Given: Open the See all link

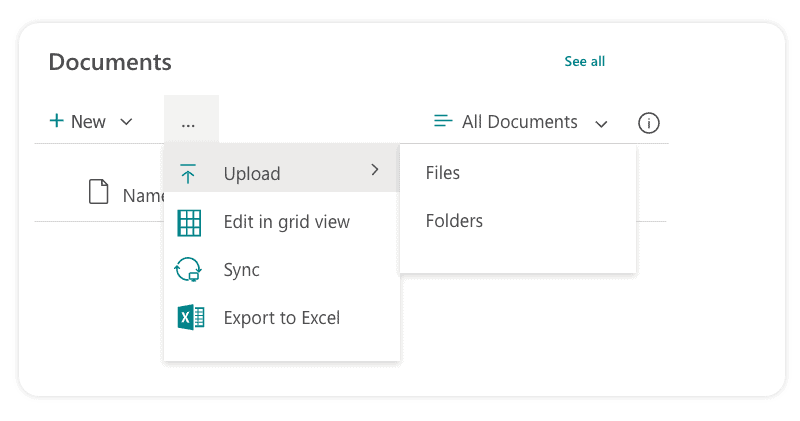Looking at the screenshot, I should pos(584,62).
